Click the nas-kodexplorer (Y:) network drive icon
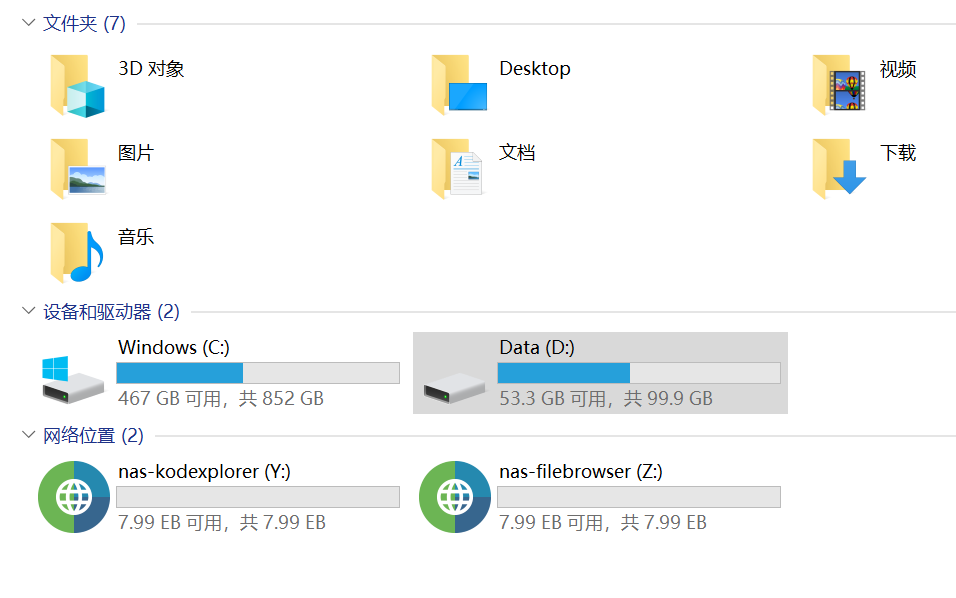Viewport: 956px width, 598px height. pyautogui.click(x=73, y=497)
